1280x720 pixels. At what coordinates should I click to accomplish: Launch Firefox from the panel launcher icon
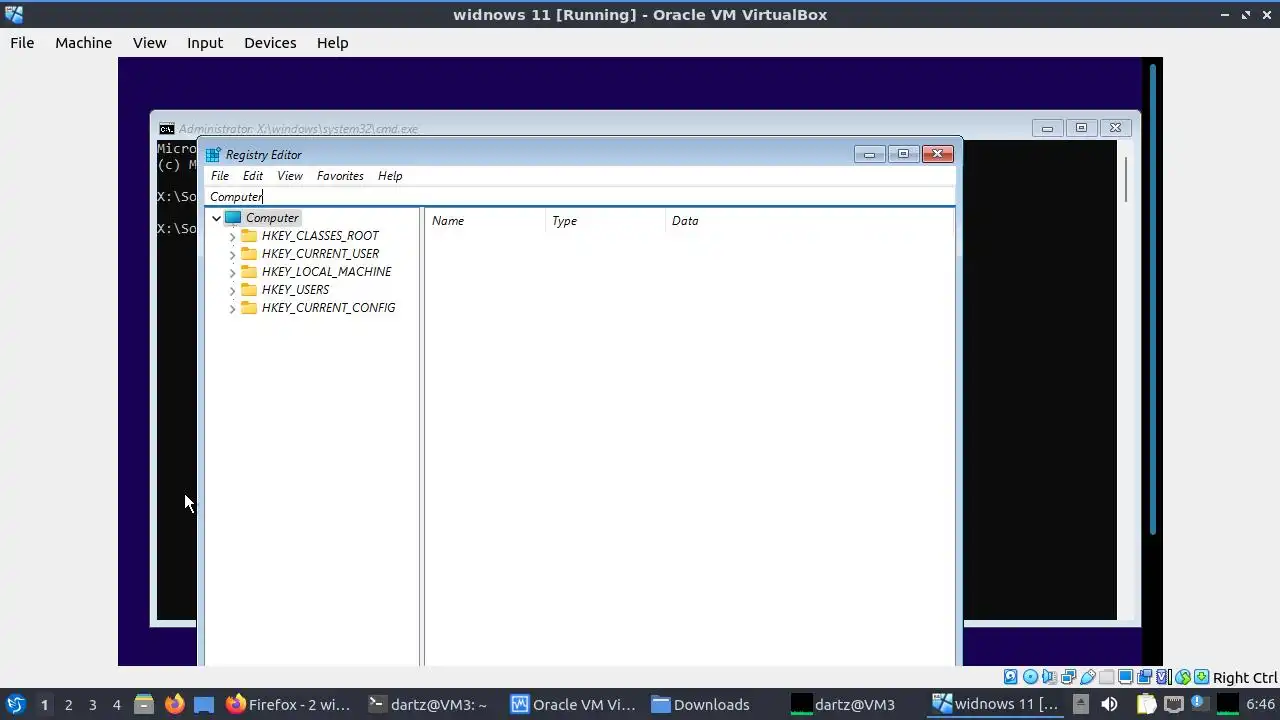click(x=174, y=704)
